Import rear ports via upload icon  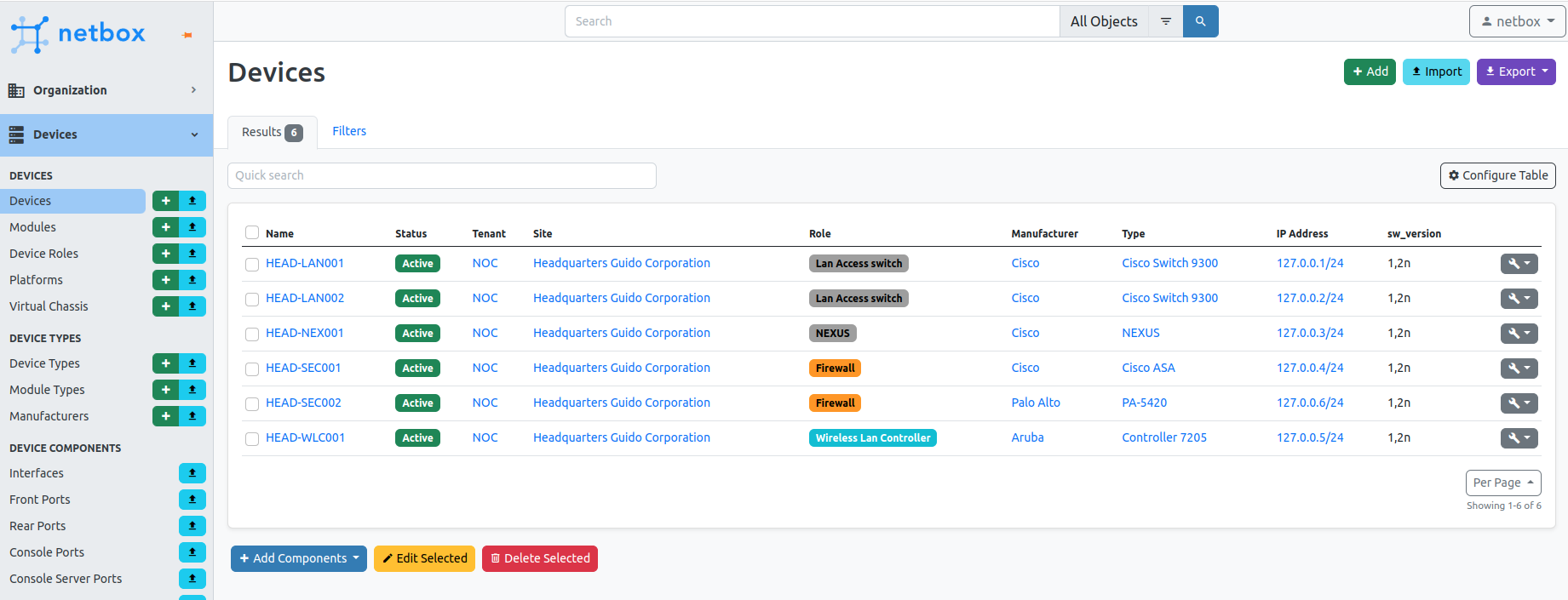coord(192,526)
